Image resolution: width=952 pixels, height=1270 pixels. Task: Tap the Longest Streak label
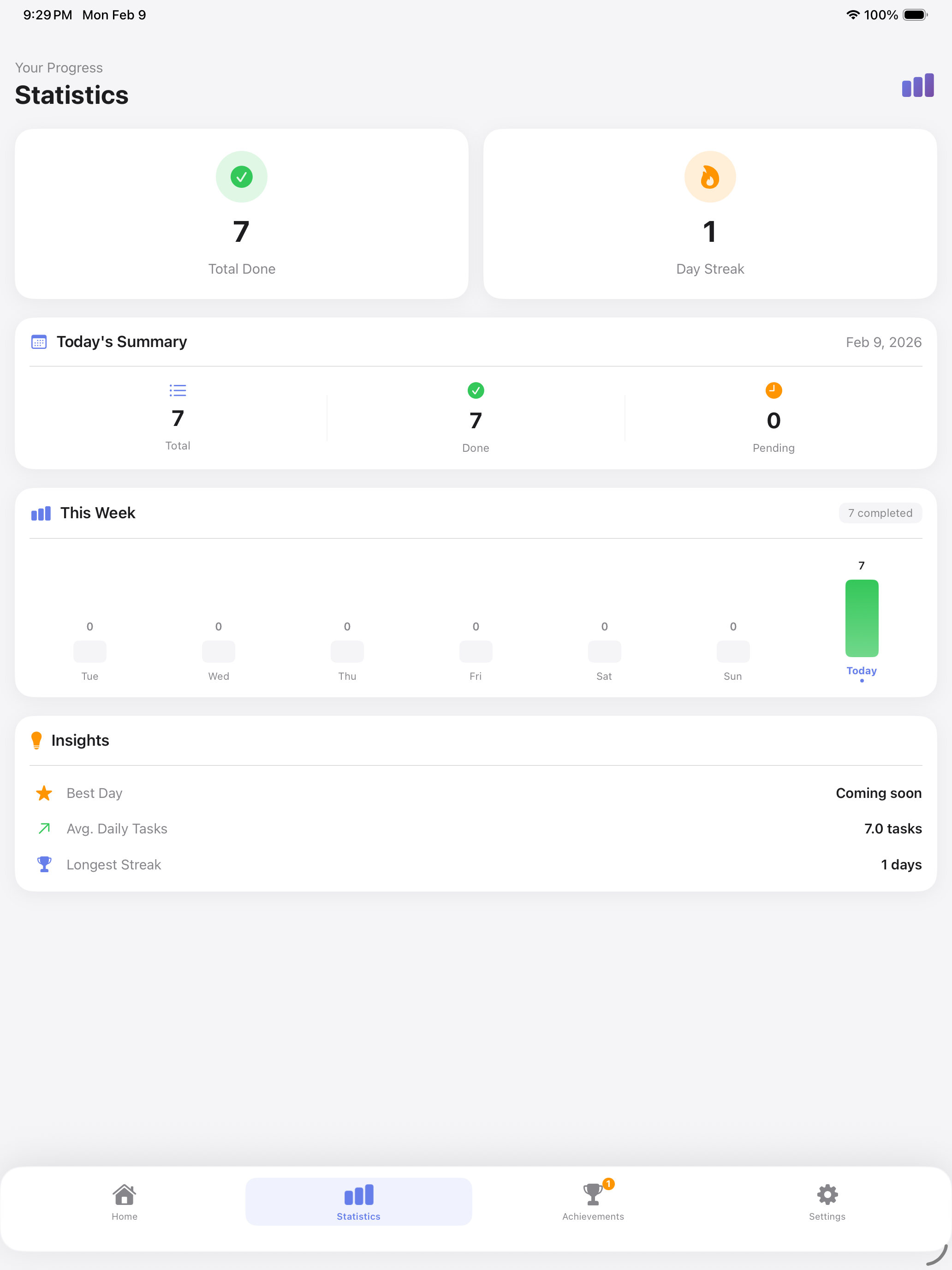113,865
